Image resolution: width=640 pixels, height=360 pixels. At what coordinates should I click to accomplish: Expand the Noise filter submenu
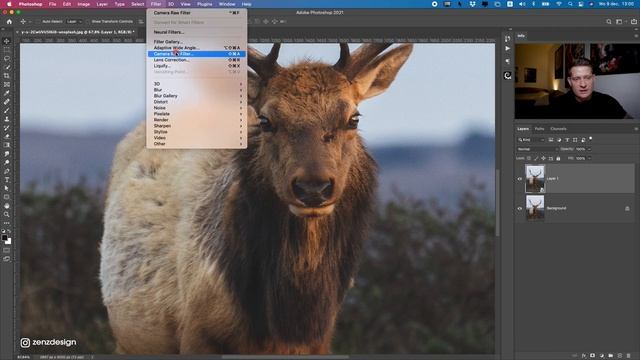196,108
